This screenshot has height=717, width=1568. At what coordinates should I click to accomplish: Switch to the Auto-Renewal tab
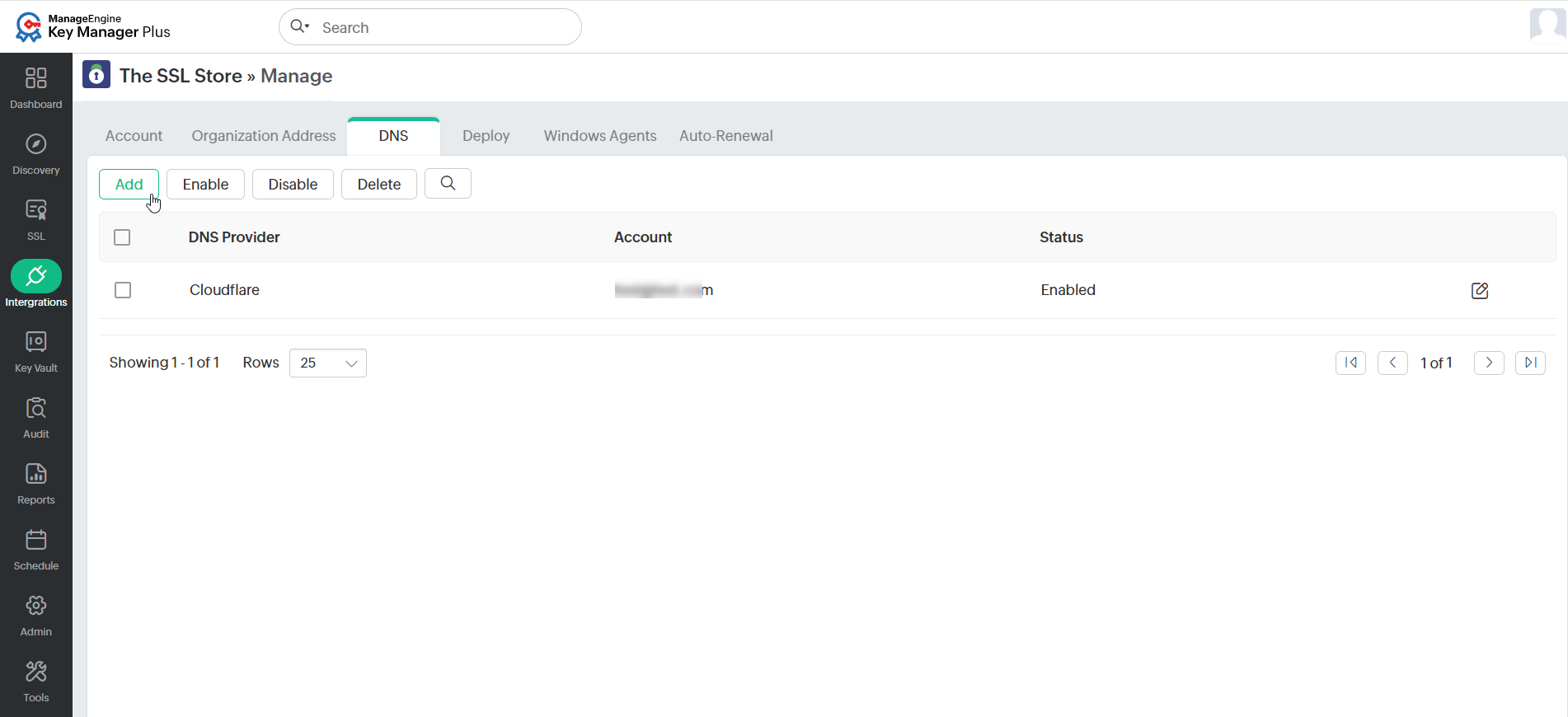[x=726, y=136]
